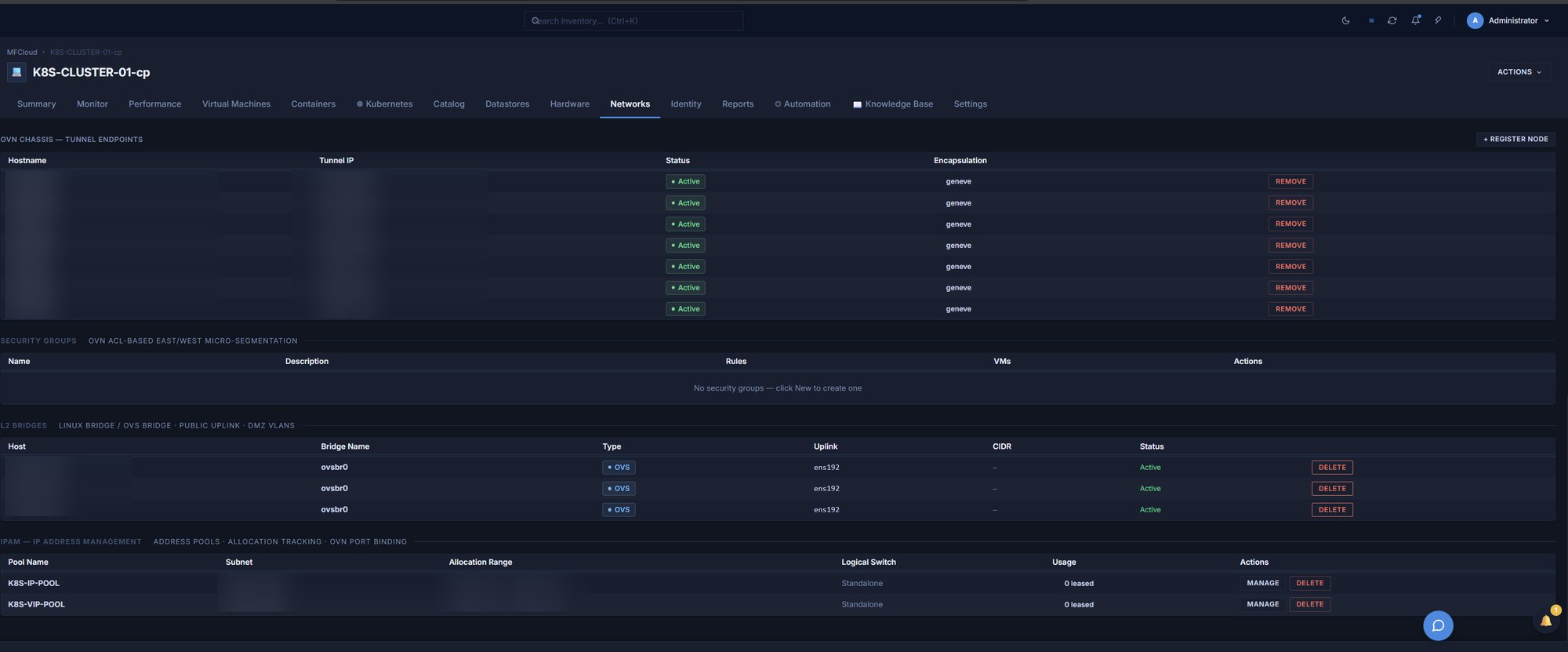Click the Uplink column header
The height and width of the screenshot is (652, 1568).
[x=826, y=447]
